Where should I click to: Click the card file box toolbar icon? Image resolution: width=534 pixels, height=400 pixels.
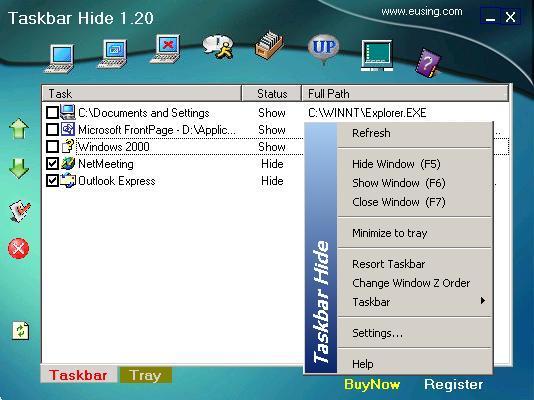coord(269,45)
